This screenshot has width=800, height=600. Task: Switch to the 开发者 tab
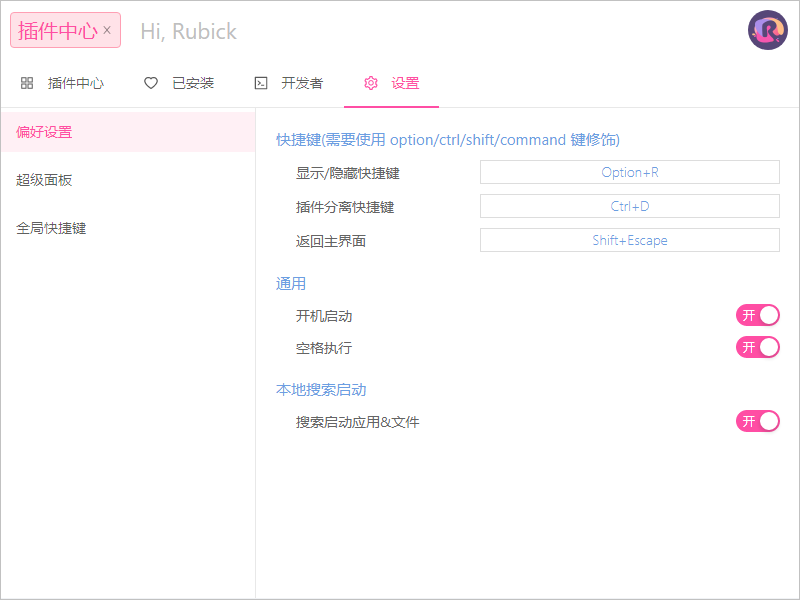point(289,83)
